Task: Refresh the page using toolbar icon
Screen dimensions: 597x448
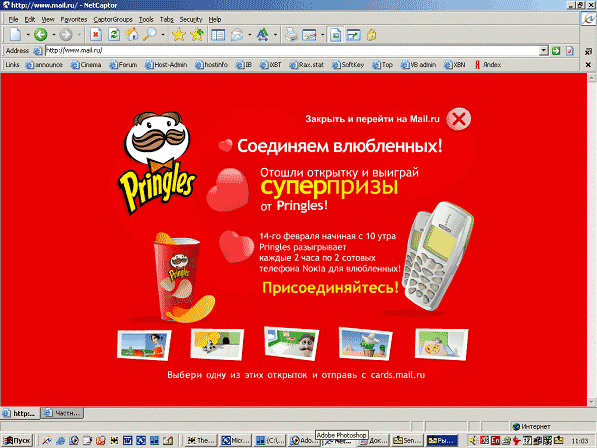Action: 113,35
